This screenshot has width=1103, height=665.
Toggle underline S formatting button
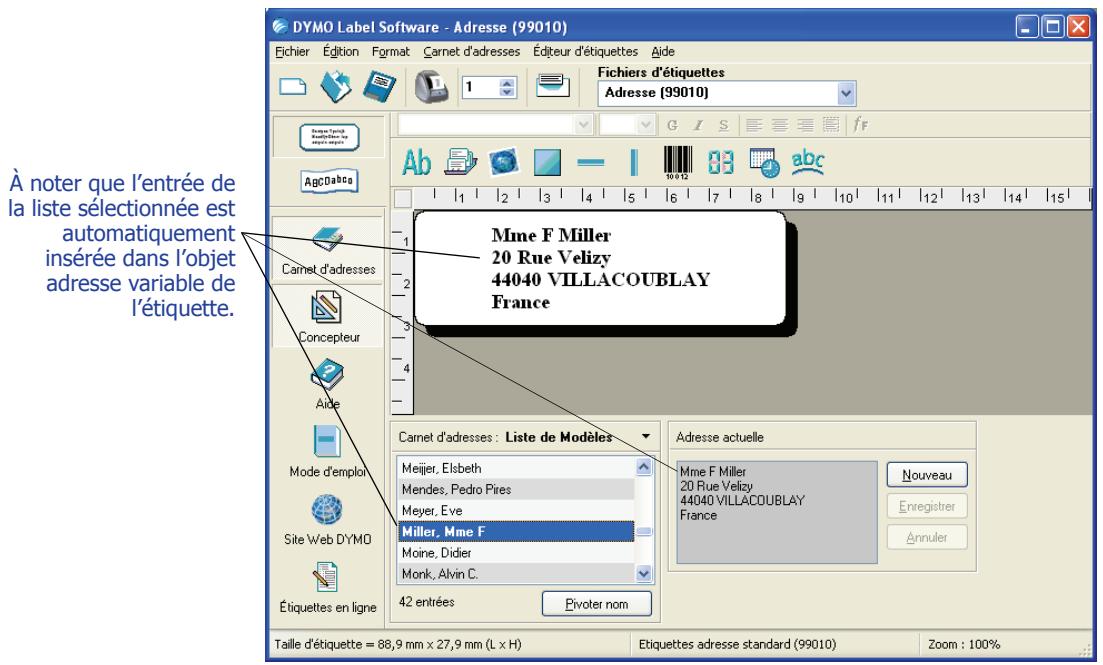pos(723,125)
